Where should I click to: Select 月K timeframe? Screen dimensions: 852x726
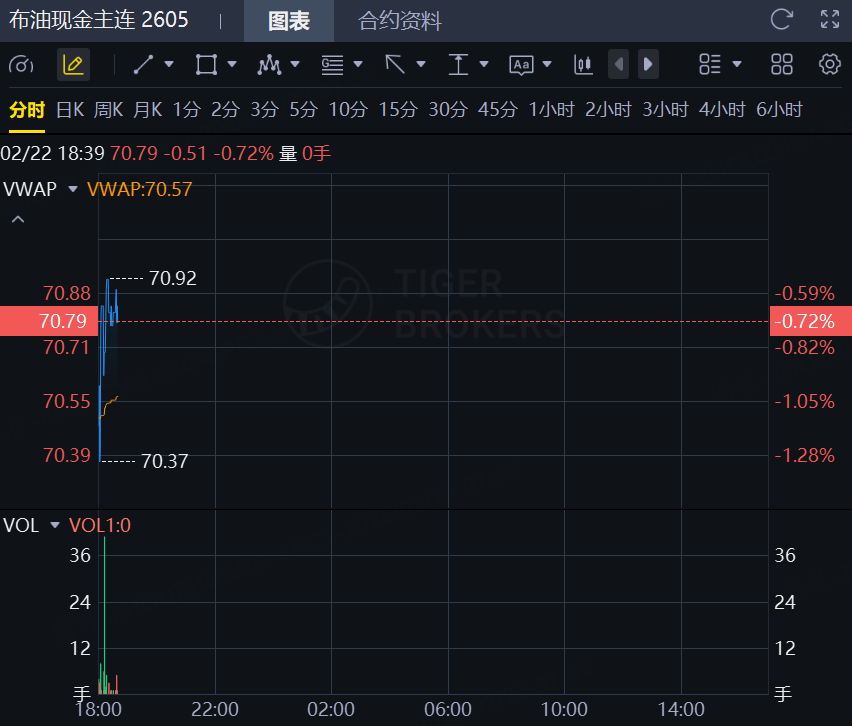pyautogui.click(x=148, y=110)
